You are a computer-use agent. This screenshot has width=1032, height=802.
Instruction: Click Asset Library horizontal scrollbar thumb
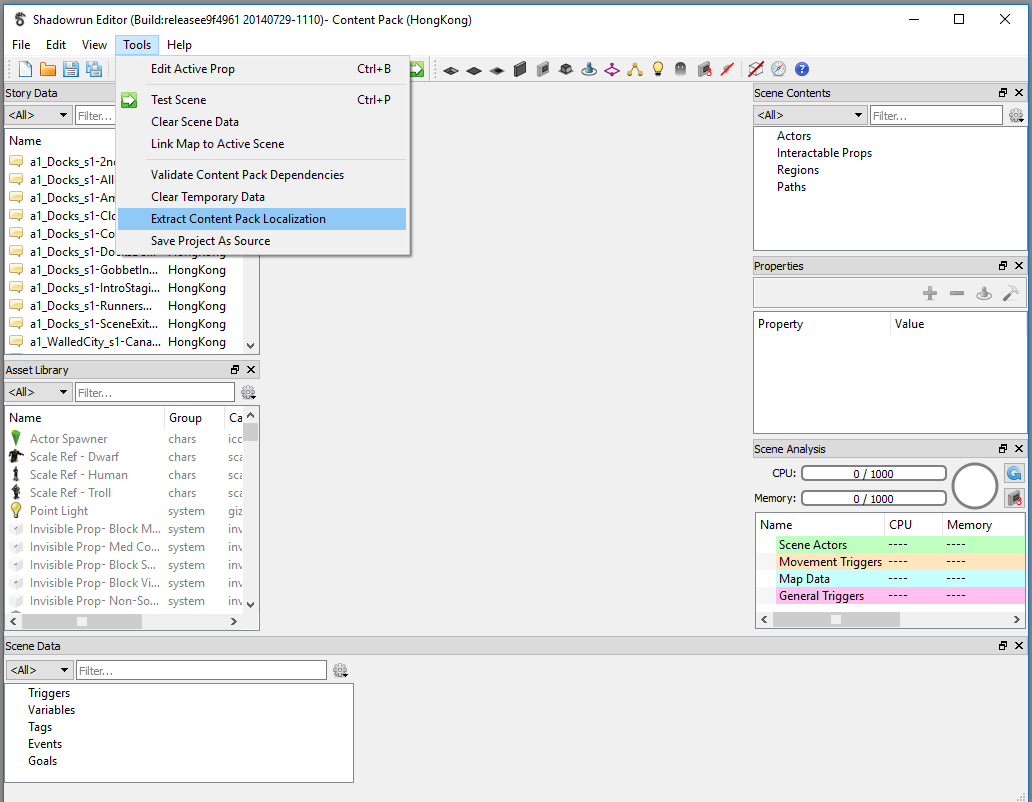[x=82, y=621]
